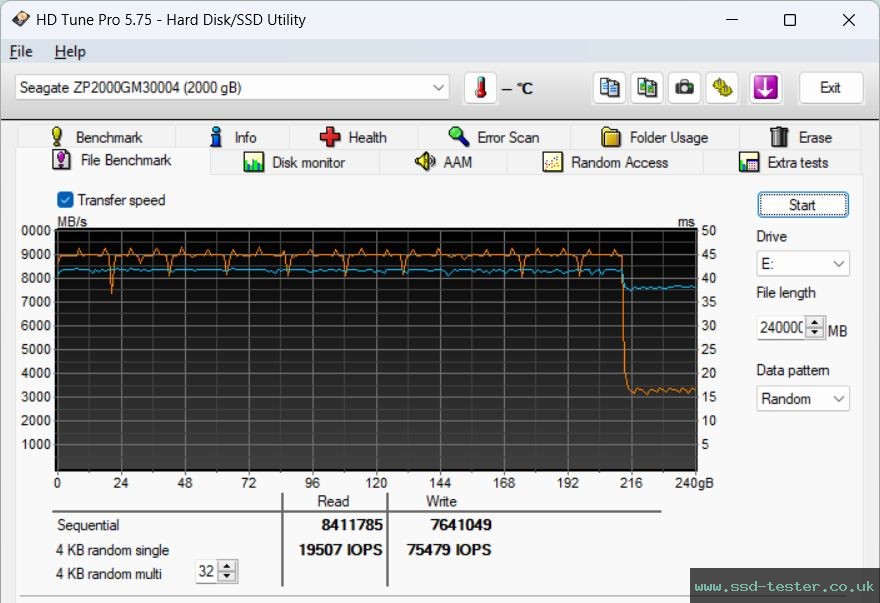
Task: Open the Random Access tab
Action: [x=605, y=163]
